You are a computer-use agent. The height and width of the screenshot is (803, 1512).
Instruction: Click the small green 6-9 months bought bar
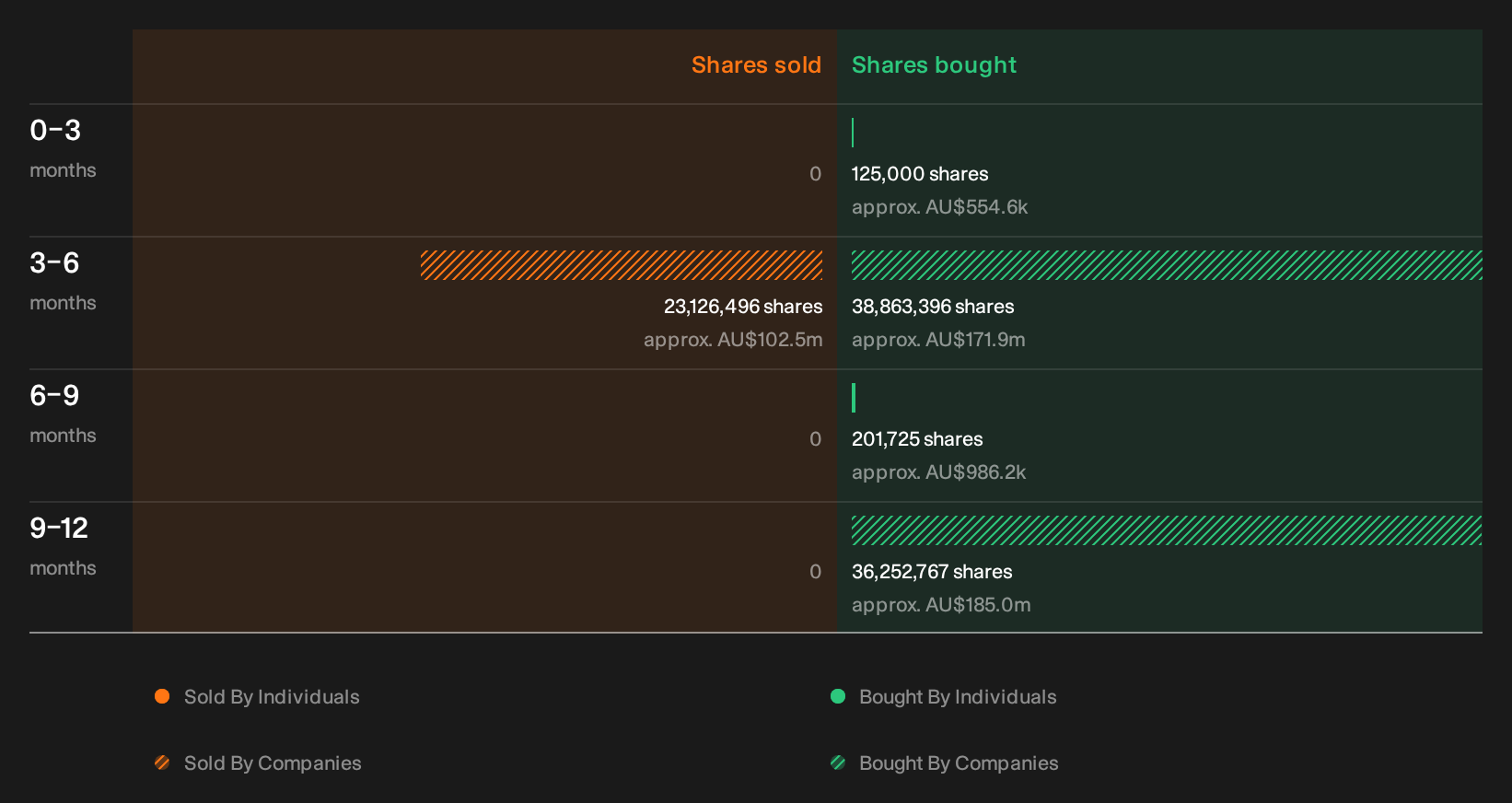point(854,398)
